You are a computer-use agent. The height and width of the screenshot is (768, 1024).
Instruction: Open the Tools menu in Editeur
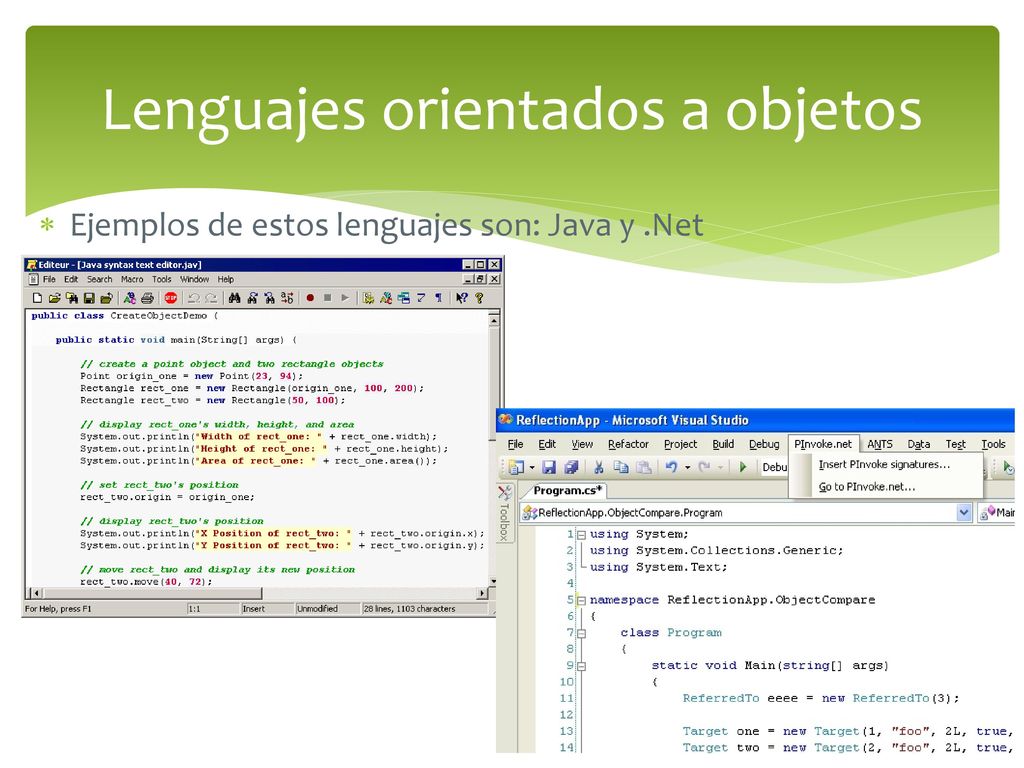(x=161, y=279)
